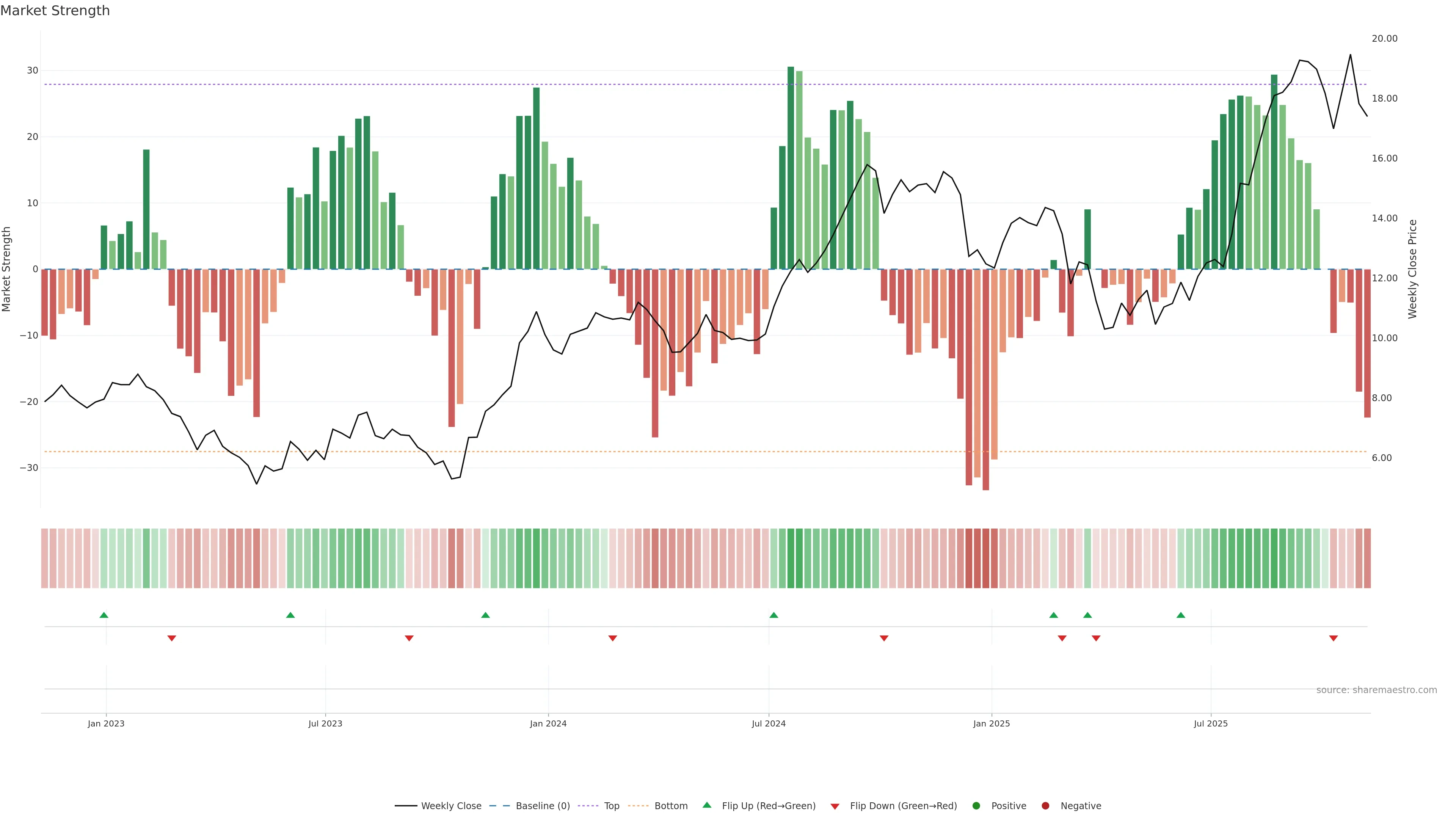
Task: Click Negative red circle legend icon
Action: (x=1045, y=806)
